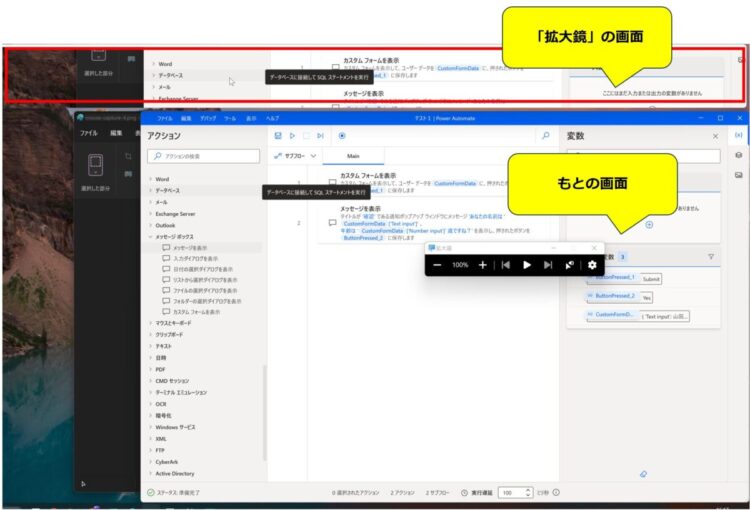Click the crop icon in the dark background window

pos(128,156)
